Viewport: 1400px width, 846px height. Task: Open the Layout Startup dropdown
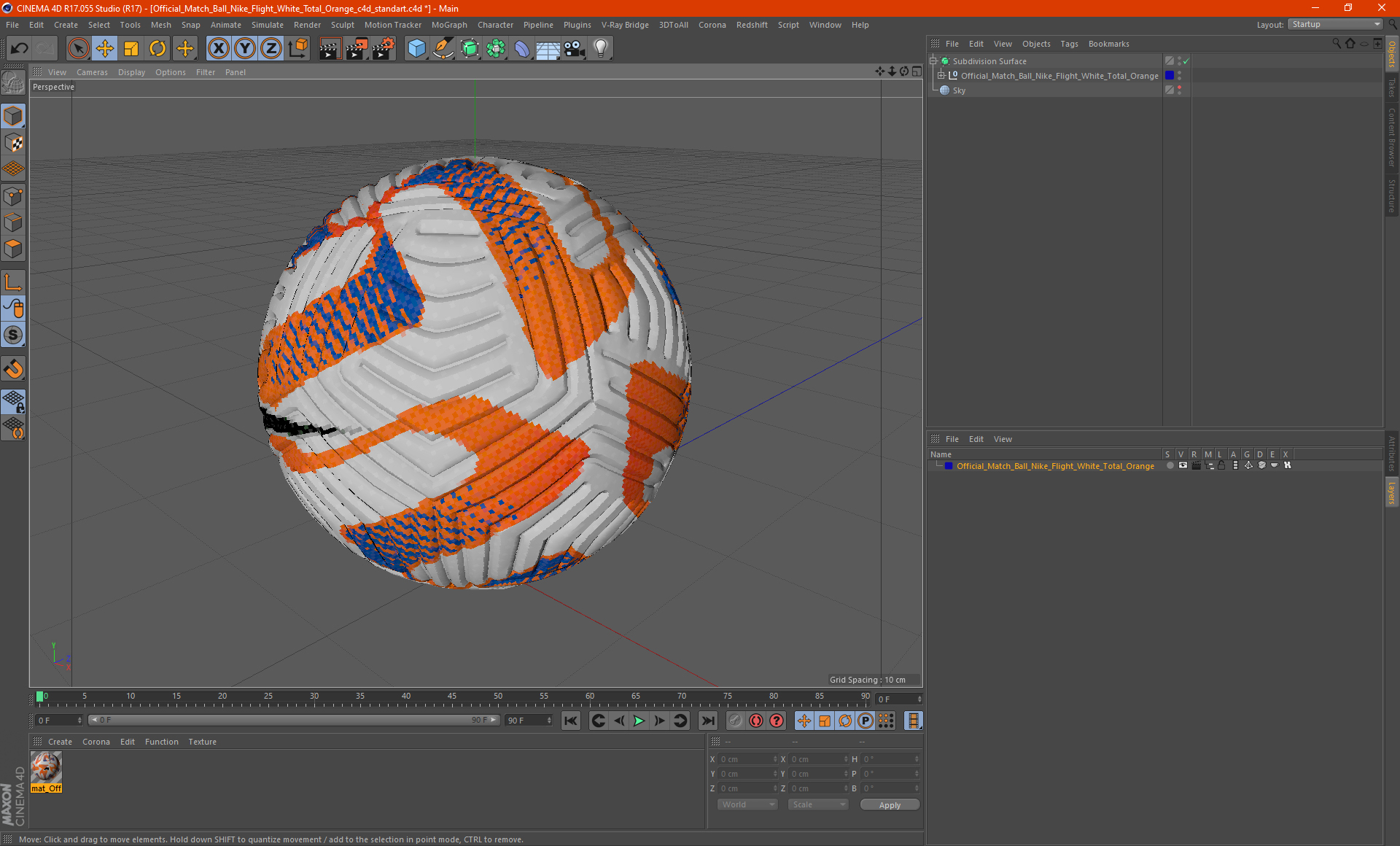click(x=1335, y=24)
